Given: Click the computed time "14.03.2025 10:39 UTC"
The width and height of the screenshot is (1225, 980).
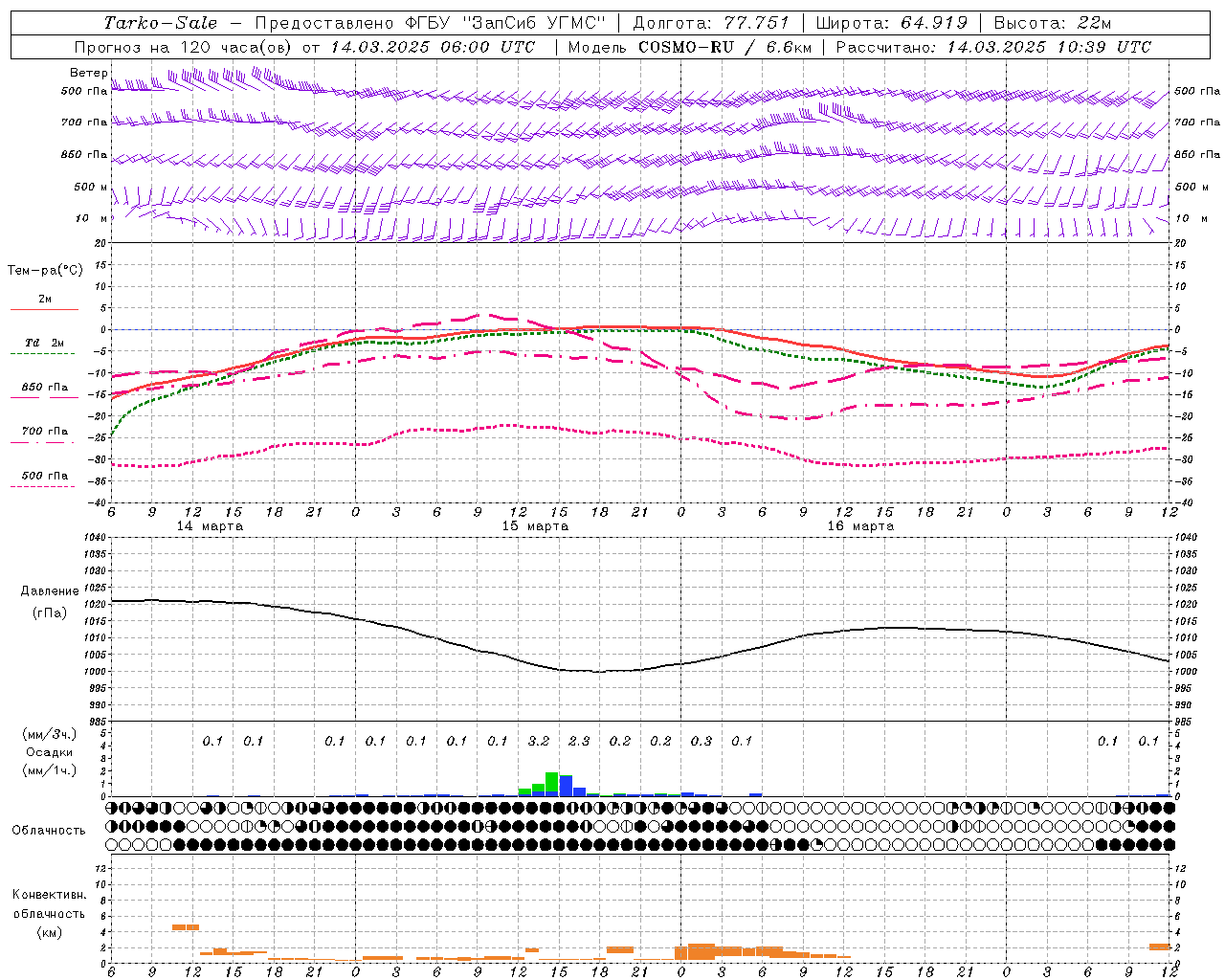Looking at the screenshot, I should 1049,46.
